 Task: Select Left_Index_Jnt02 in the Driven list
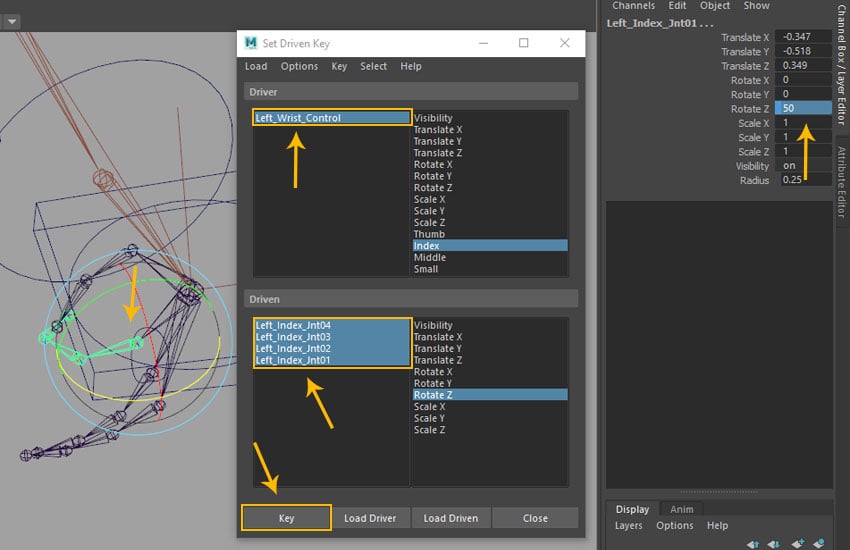[331, 348]
